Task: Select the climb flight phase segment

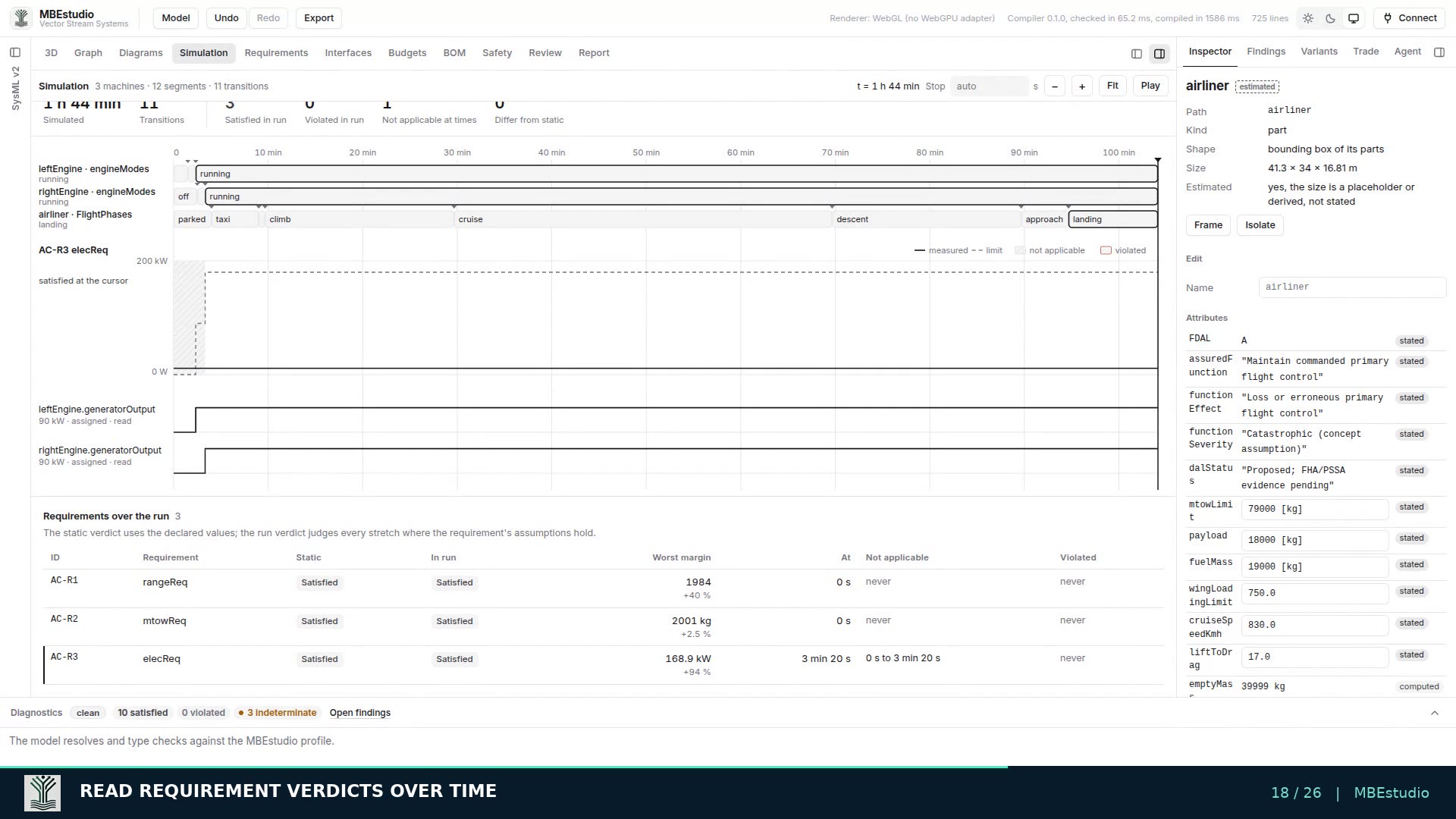Action: (359, 219)
